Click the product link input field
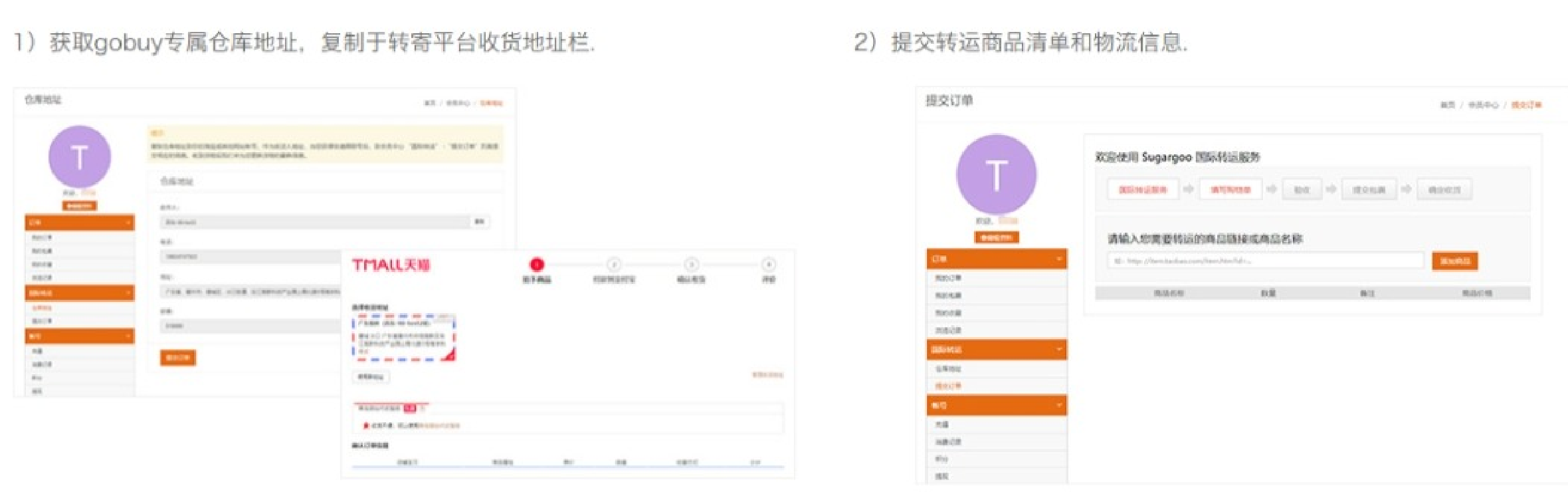The height and width of the screenshot is (504, 1568). (1265, 261)
